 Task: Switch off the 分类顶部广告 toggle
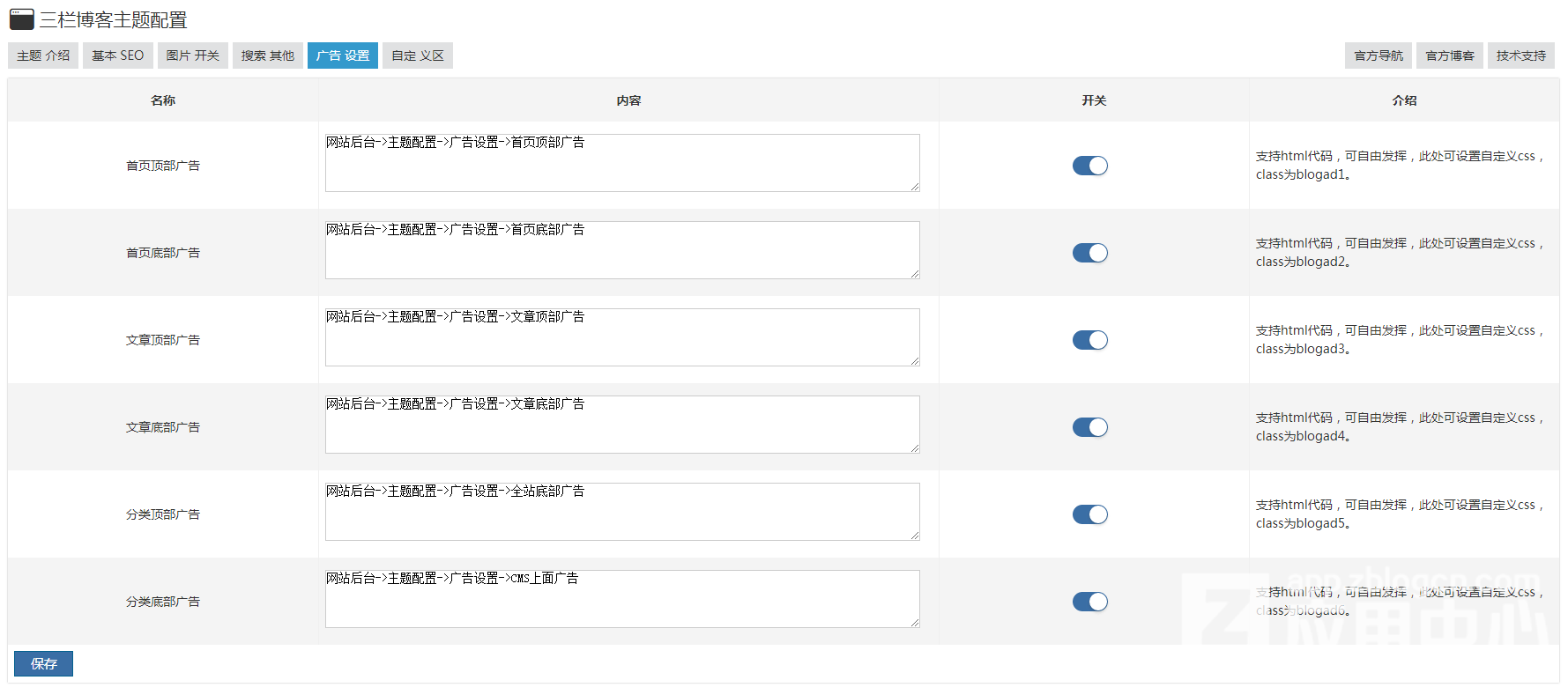(x=1089, y=514)
